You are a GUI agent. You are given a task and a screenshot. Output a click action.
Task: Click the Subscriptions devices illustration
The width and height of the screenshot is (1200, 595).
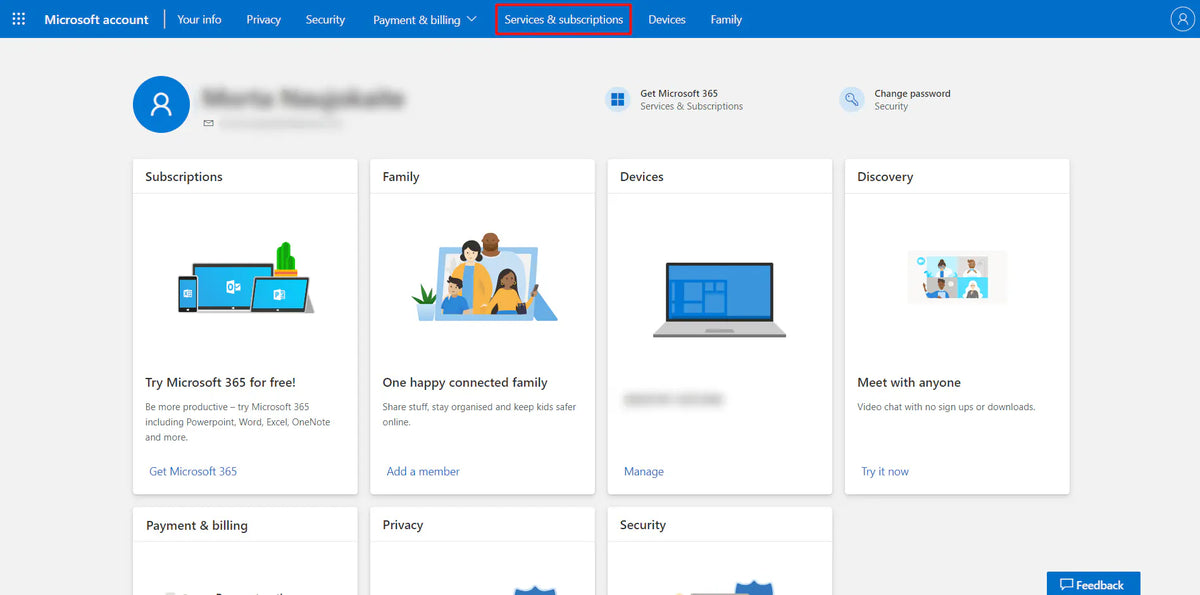[x=245, y=279]
